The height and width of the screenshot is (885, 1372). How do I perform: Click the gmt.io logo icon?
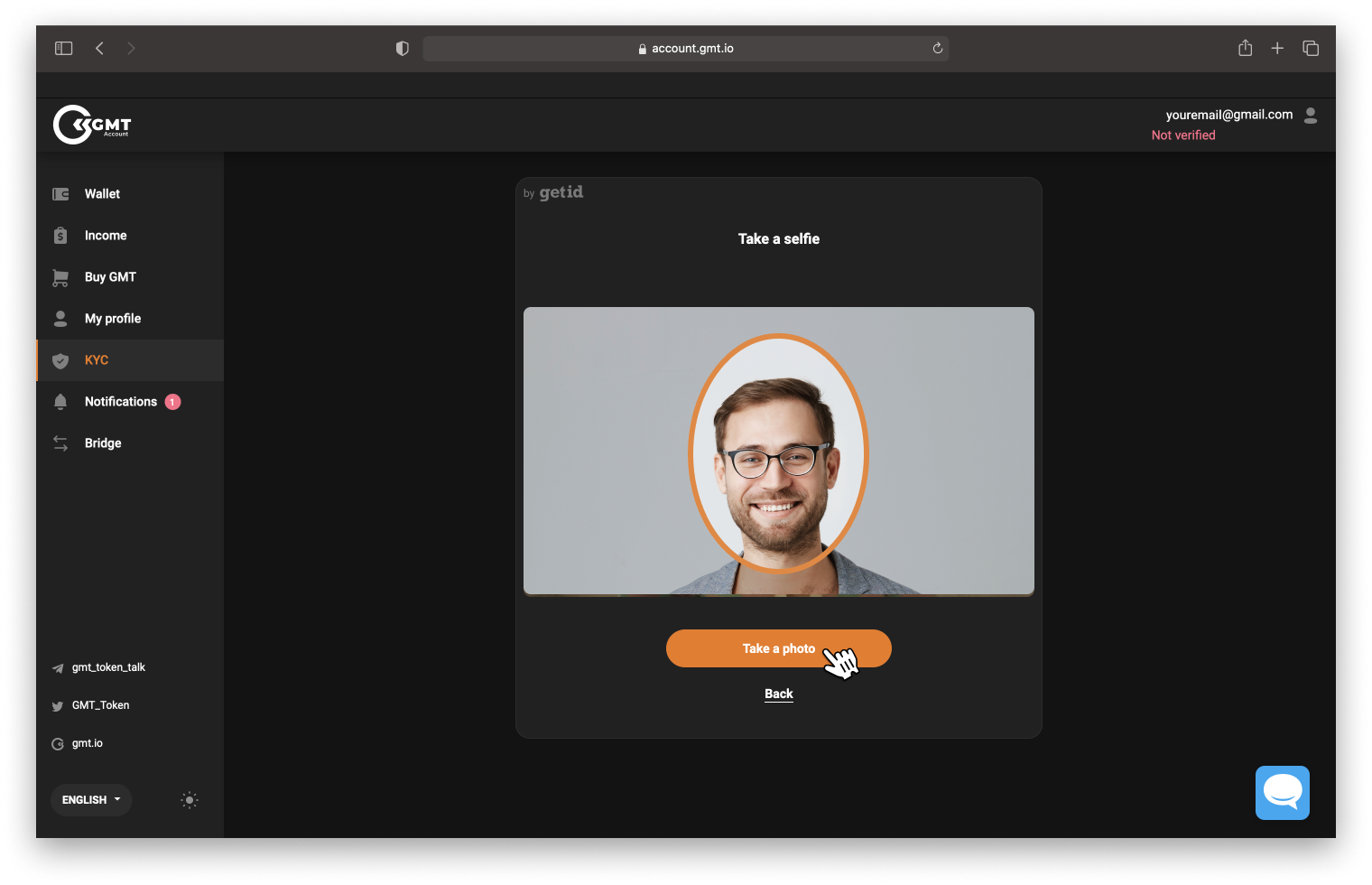pyautogui.click(x=58, y=744)
